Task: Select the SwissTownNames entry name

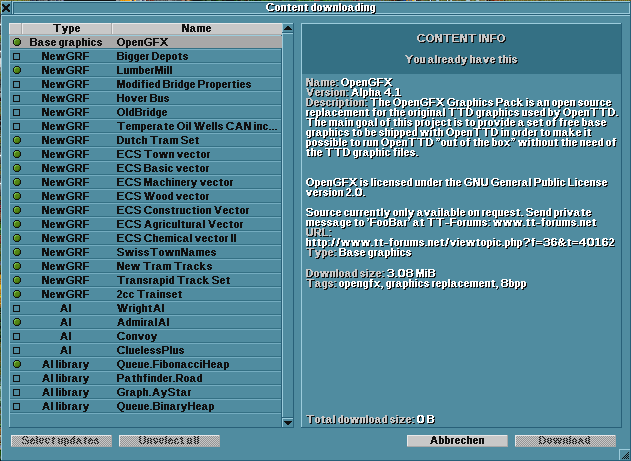Action: click(166, 252)
